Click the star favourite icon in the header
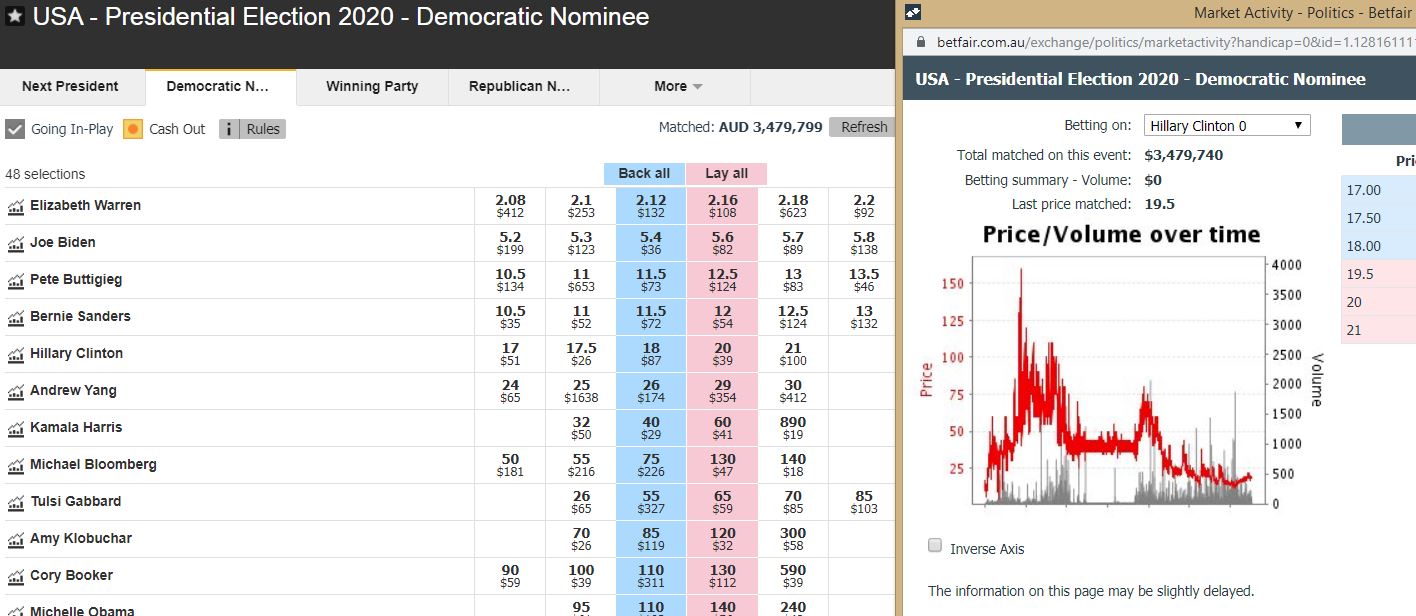The height and width of the screenshot is (616, 1416). pyautogui.click(x=15, y=18)
